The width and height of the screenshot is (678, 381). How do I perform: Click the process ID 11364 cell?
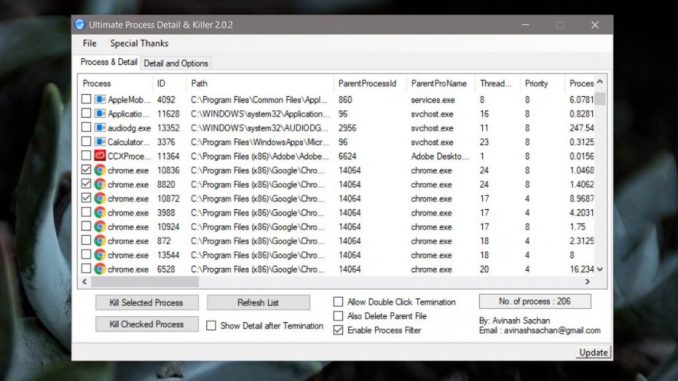click(x=168, y=156)
